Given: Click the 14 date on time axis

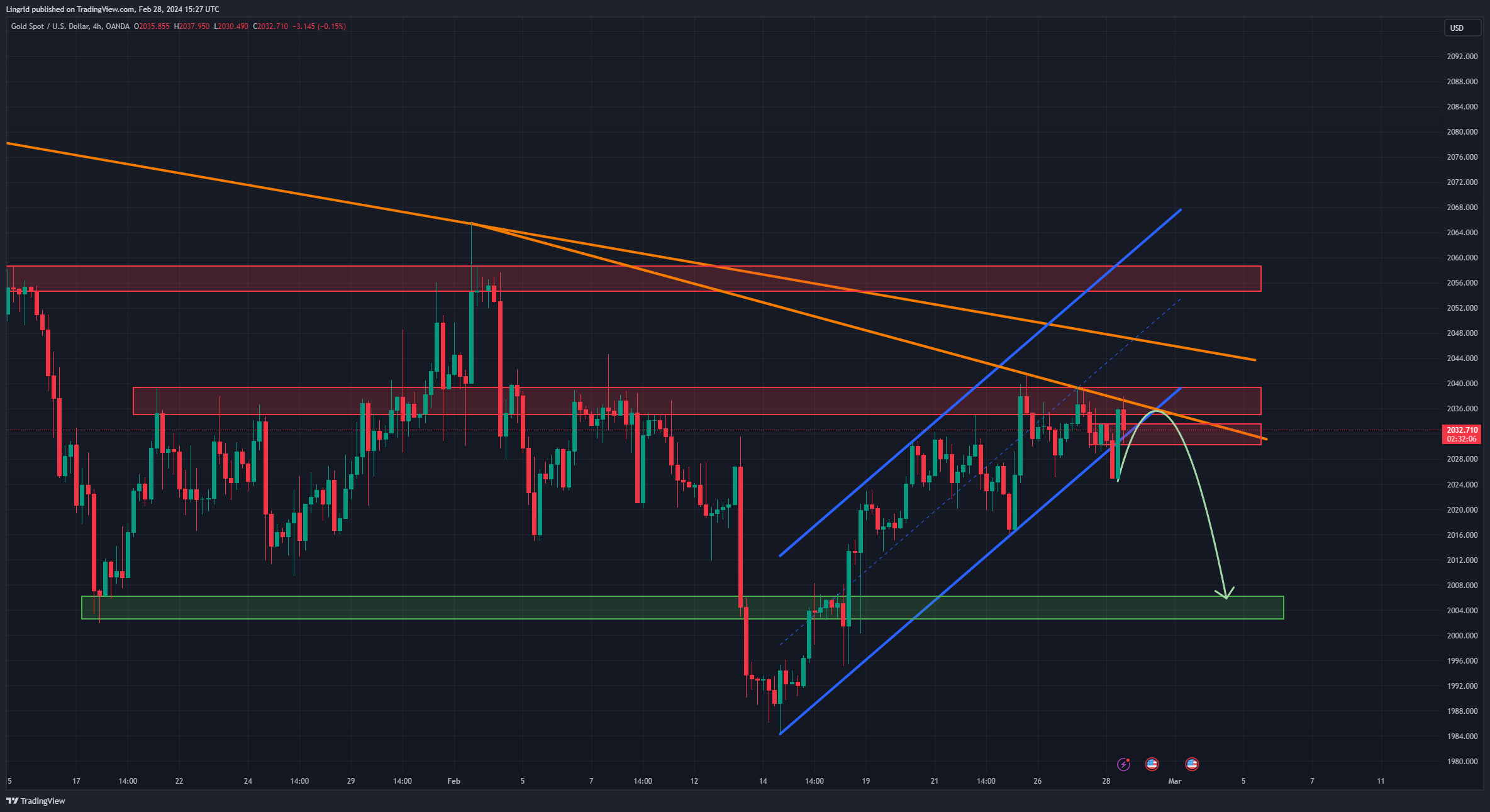Looking at the screenshot, I should pyautogui.click(x=763, y=781).
